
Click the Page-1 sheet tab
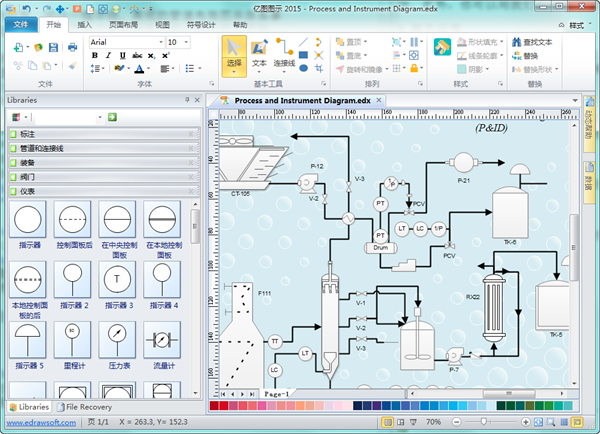pos(276,395)
